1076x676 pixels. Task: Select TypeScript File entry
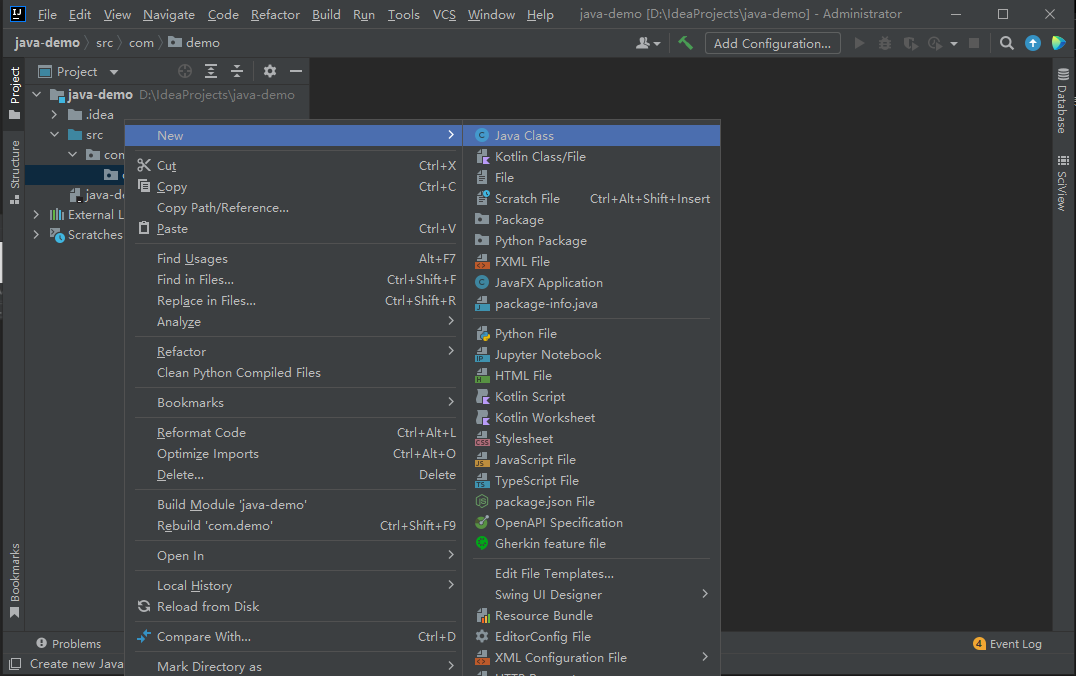tap(592, 481)
